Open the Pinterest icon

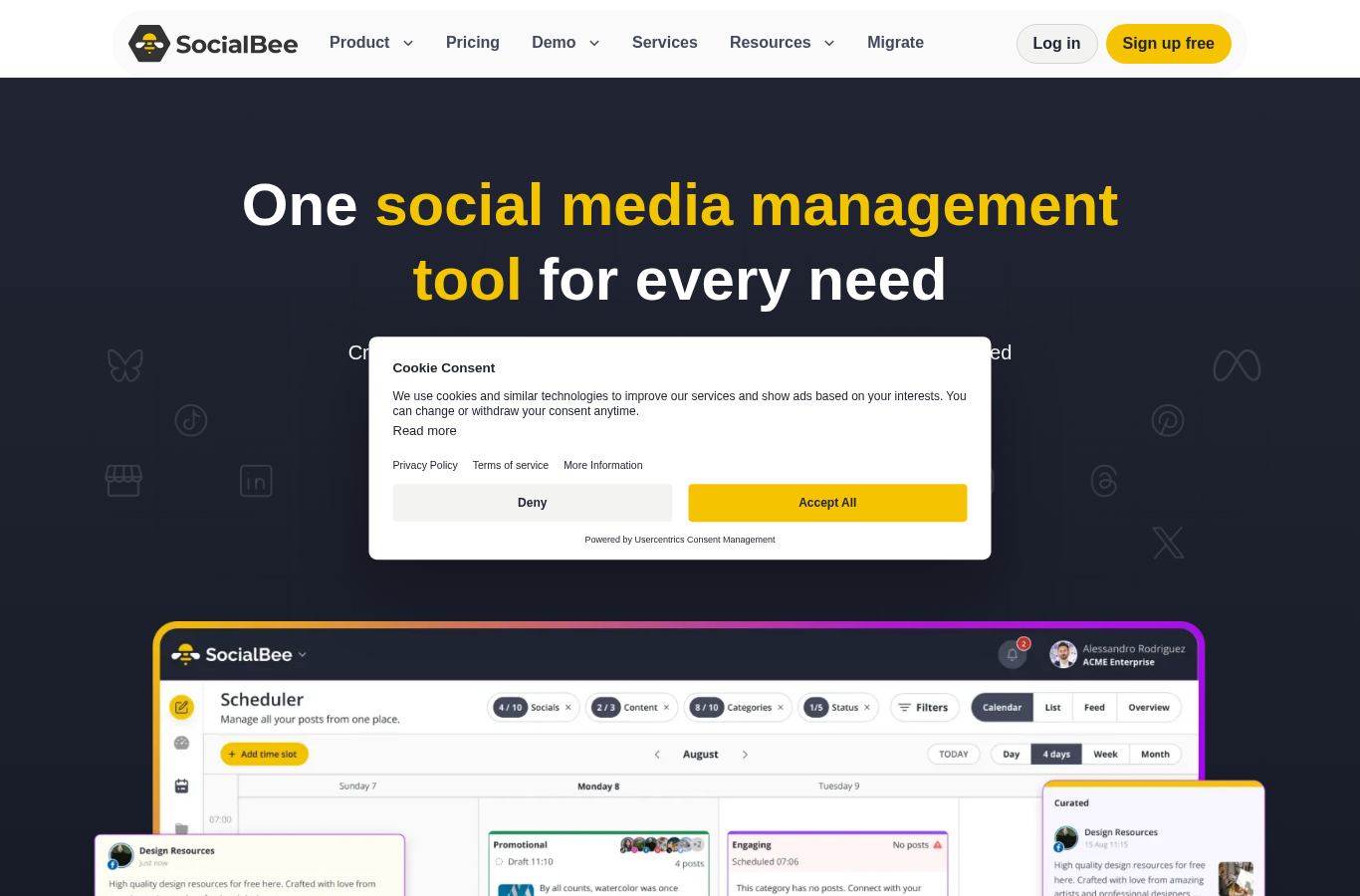[1168, 420]
